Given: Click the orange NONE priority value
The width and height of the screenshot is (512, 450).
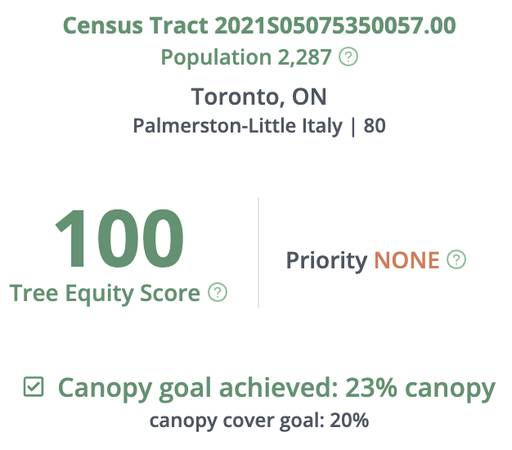Looking at the screenshot, I should [x=407, y=260].
